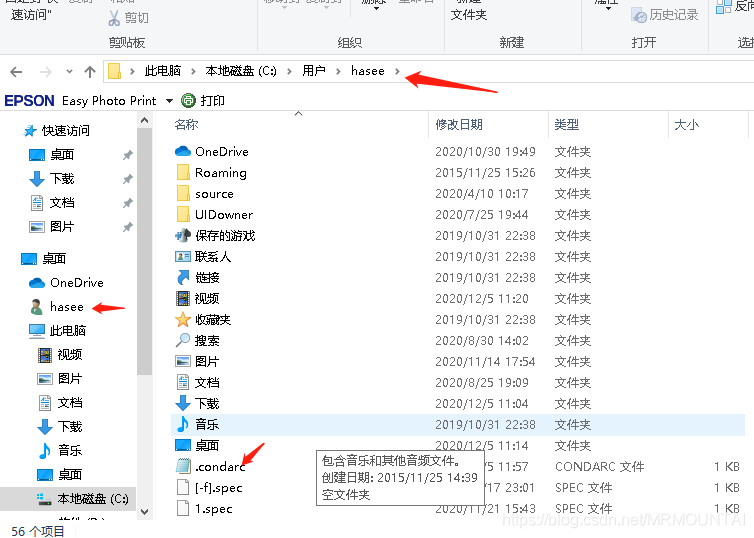Select 本地磁盘 (C:) in the breadcrumb

click(x=241, y=71)
